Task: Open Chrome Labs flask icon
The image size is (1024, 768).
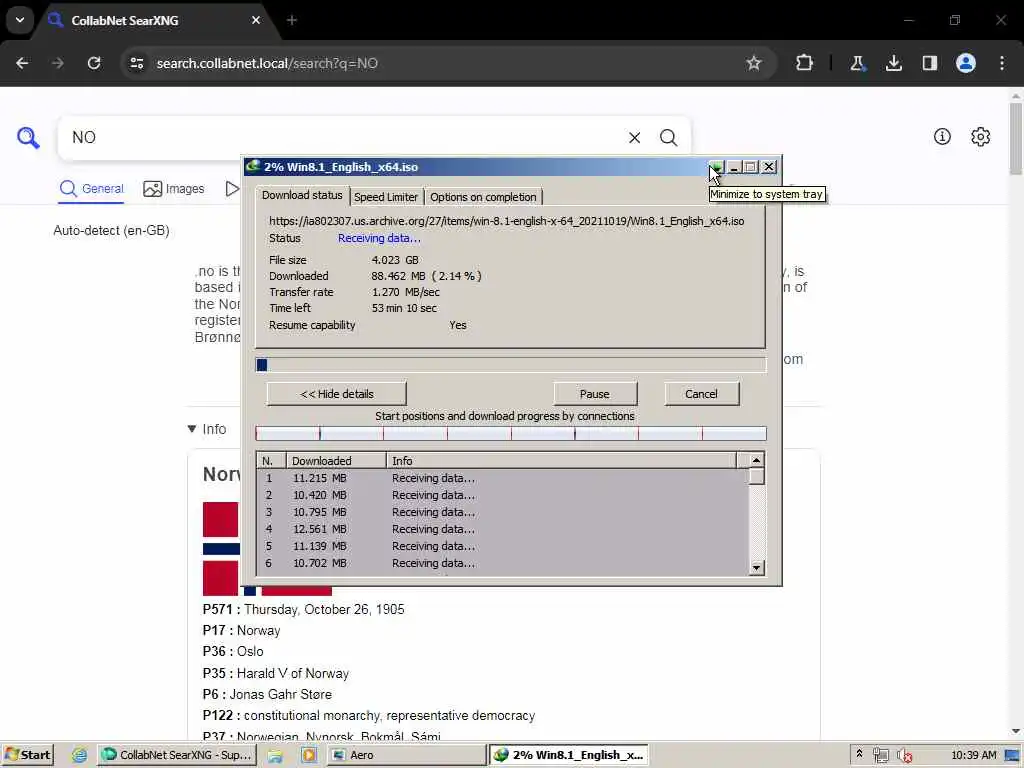Action: (x=857, y=63)
